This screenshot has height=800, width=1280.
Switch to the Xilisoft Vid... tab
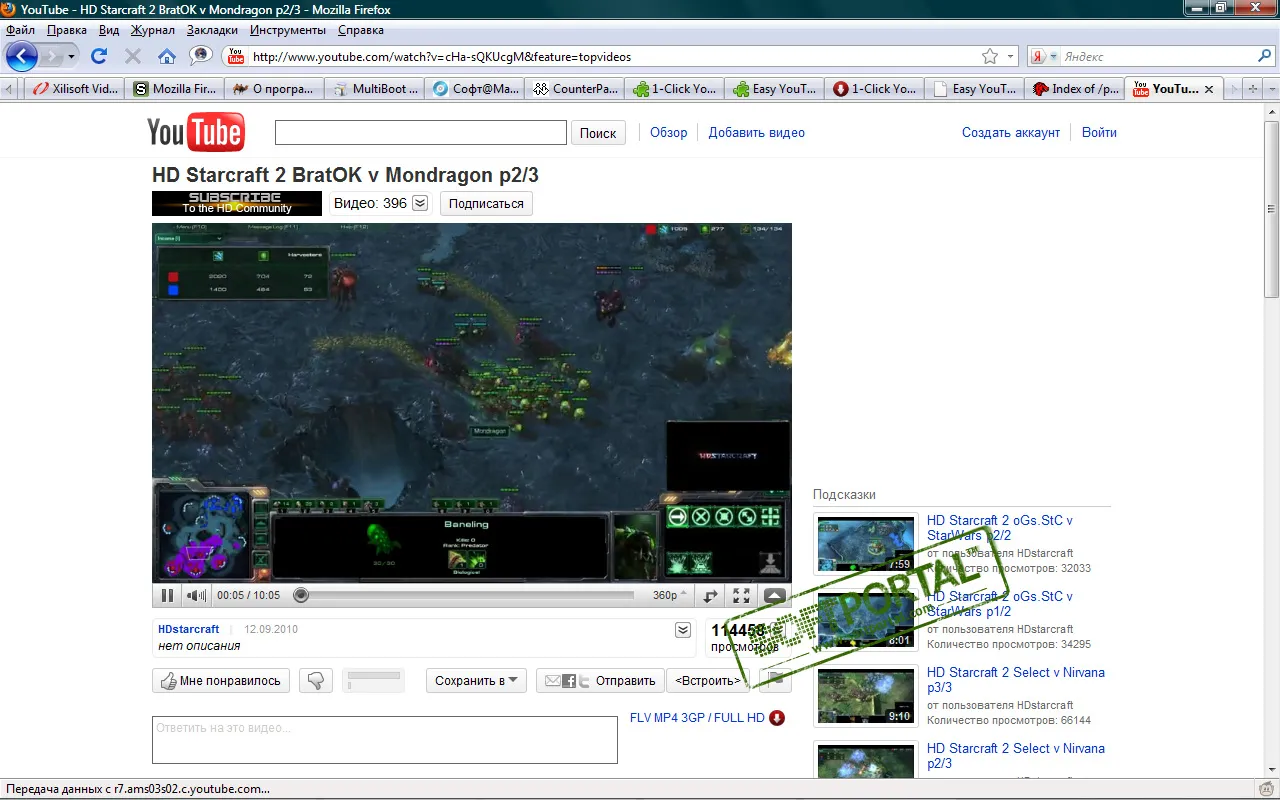point(75,89)
